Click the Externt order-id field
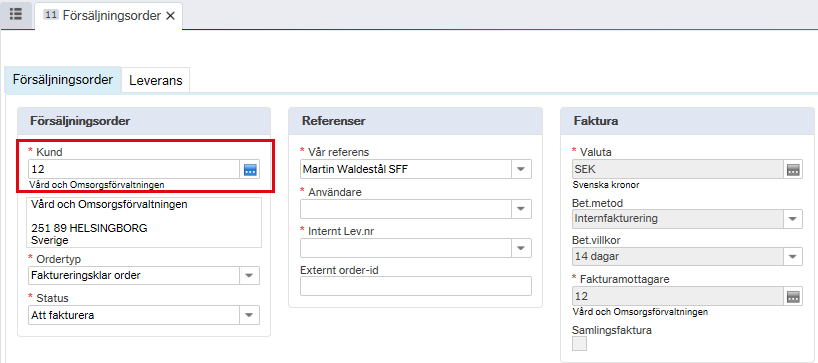This screenshot has width=818, height=363. click(416, 286)
